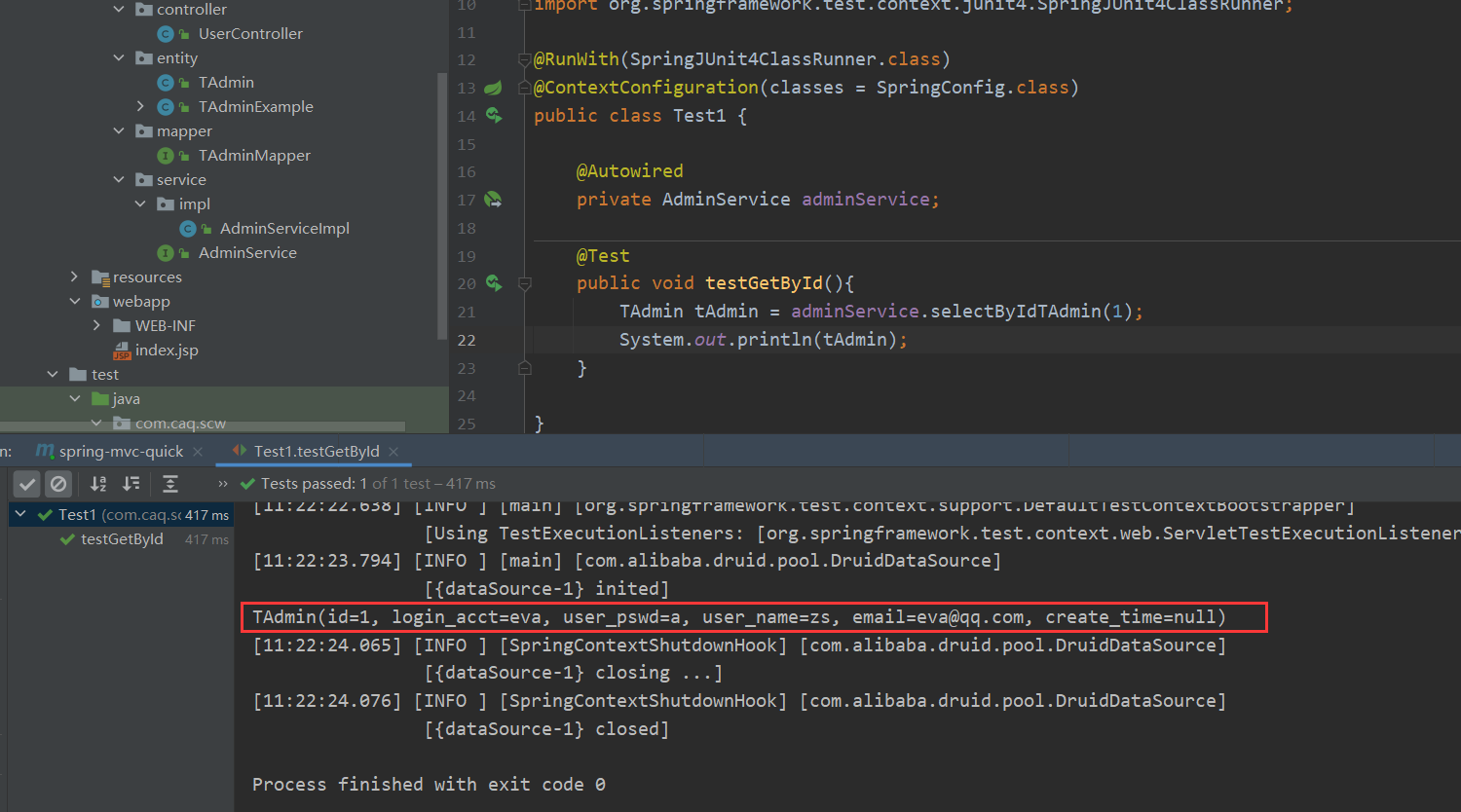Image resolution: width=1461 pixels, height=812 pixels.
Task: Click the WEB-INF folder icon
Action: [x=122, y=325]
